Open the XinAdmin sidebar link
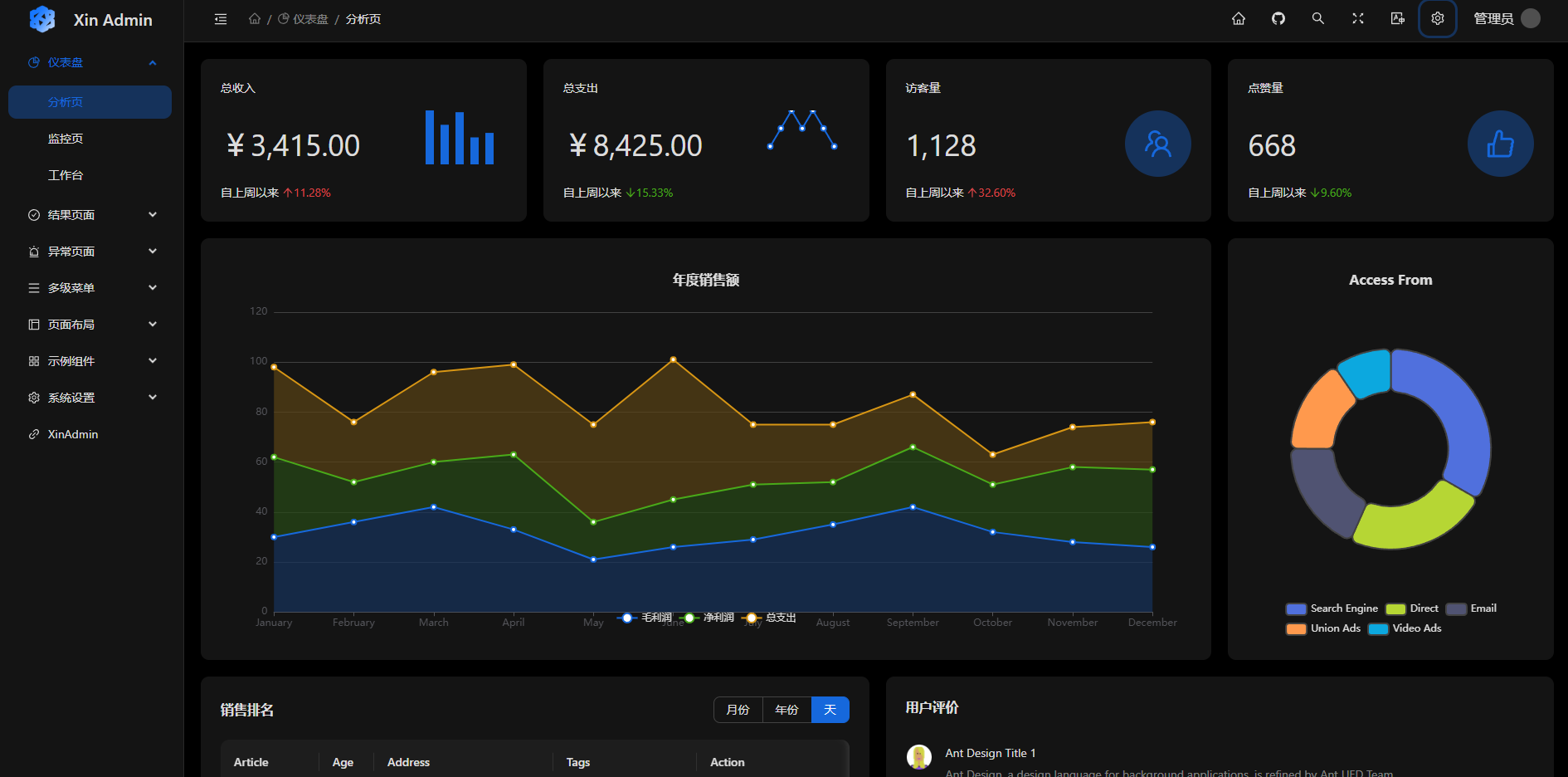Screen dimensions: 1568x777 [x=73, y=434]
